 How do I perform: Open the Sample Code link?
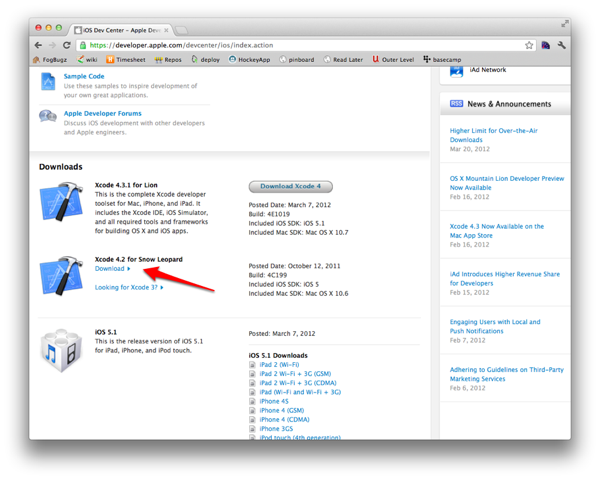pyautogui.click(x=84, y=76)
